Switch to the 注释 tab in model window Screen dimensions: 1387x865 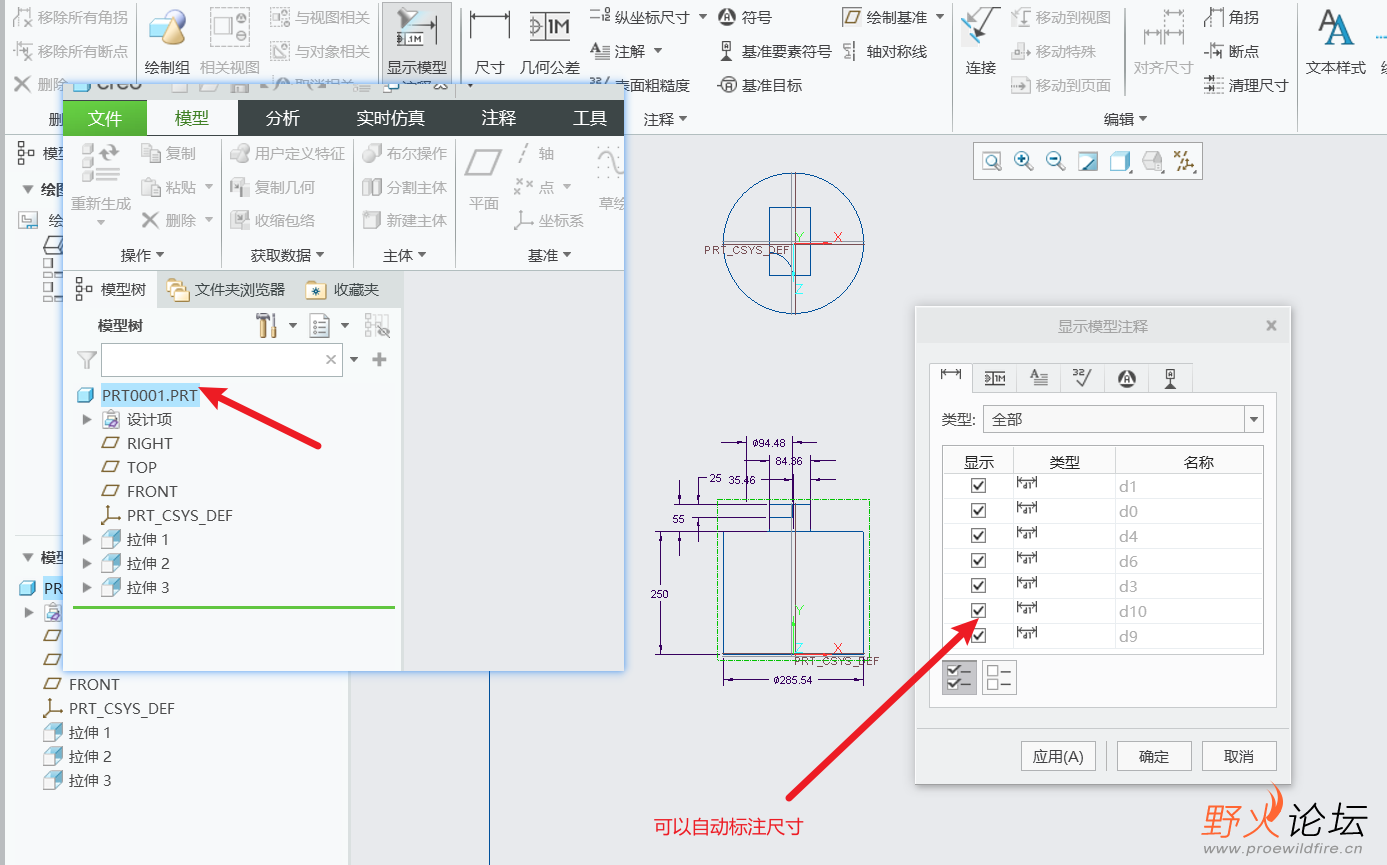tap(499, 118)
